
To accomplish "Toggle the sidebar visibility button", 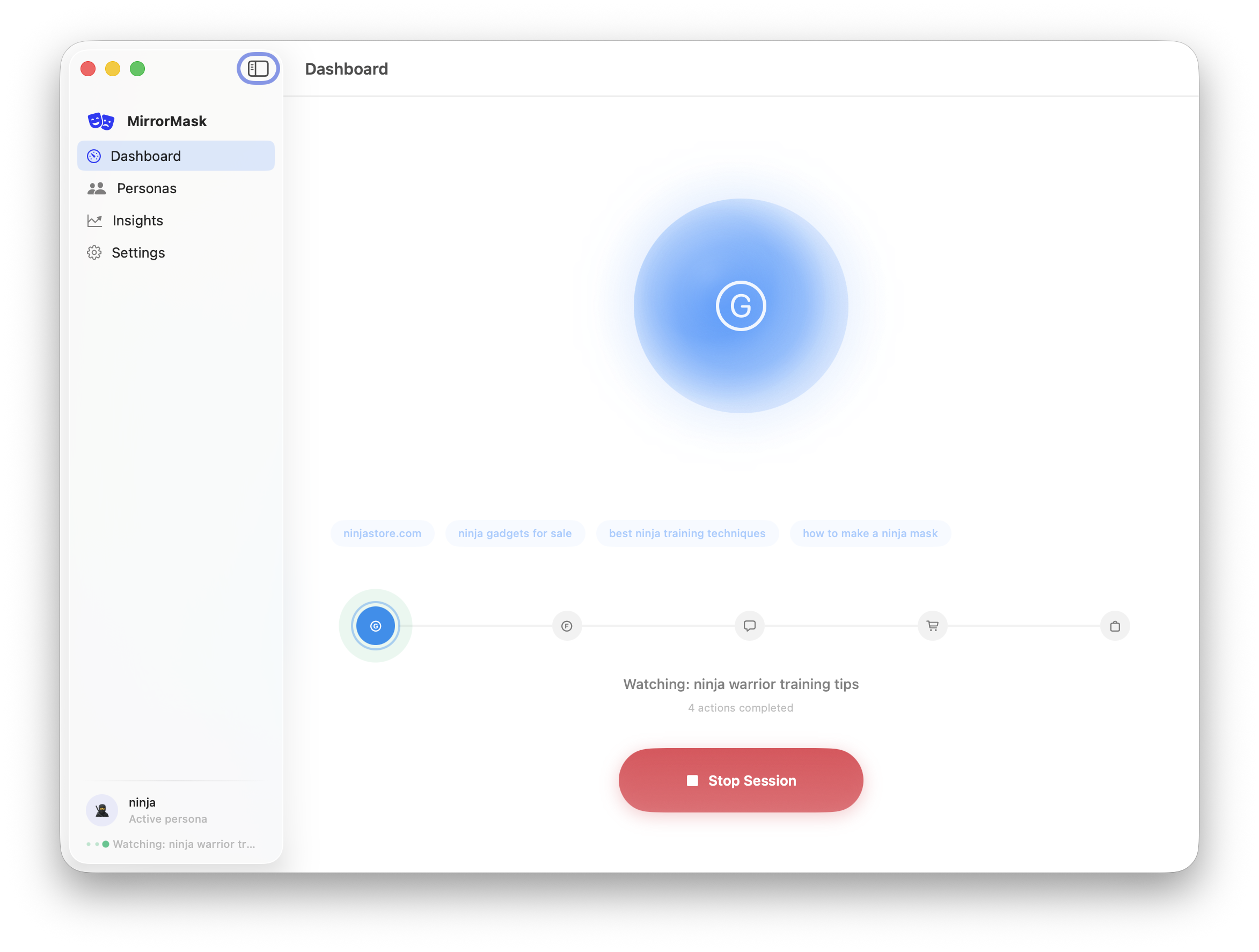I will point(258,69).
